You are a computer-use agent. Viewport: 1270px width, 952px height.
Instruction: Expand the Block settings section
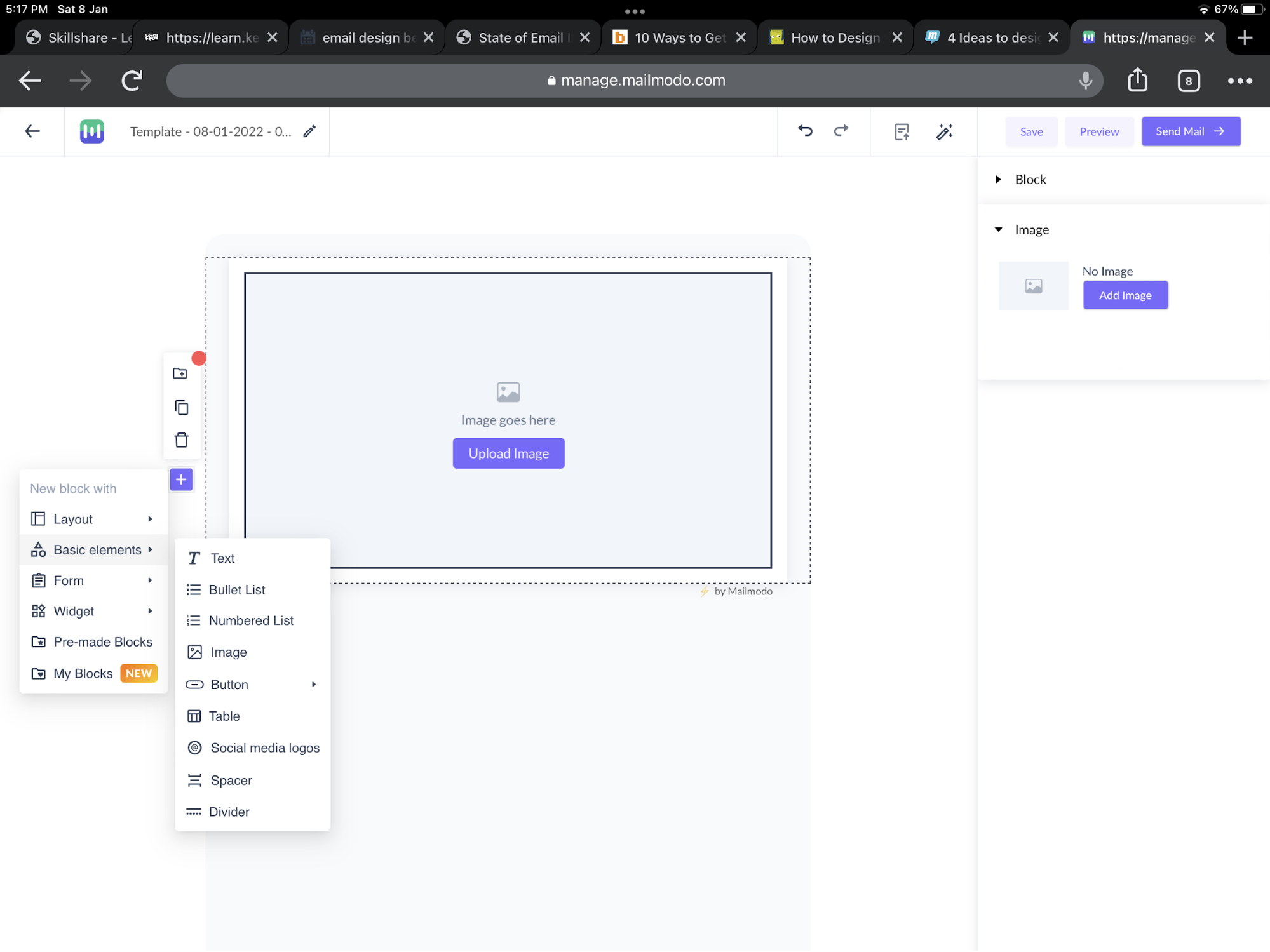point(998,180)
